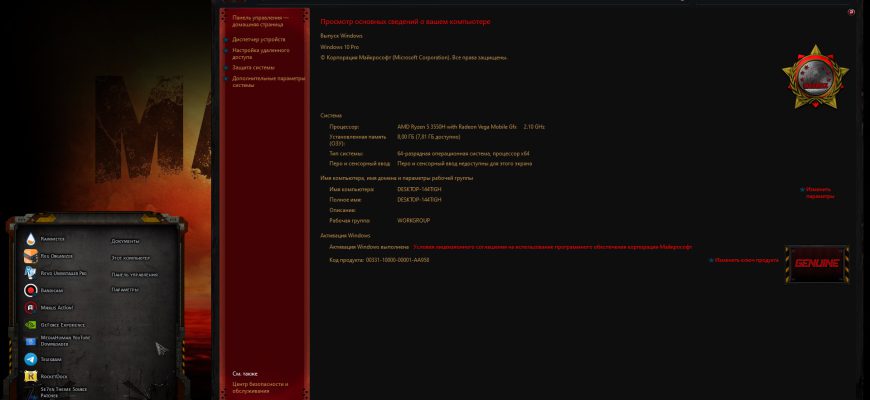
Task: Click Защита системы sidebar link
Action: [253, 67]
